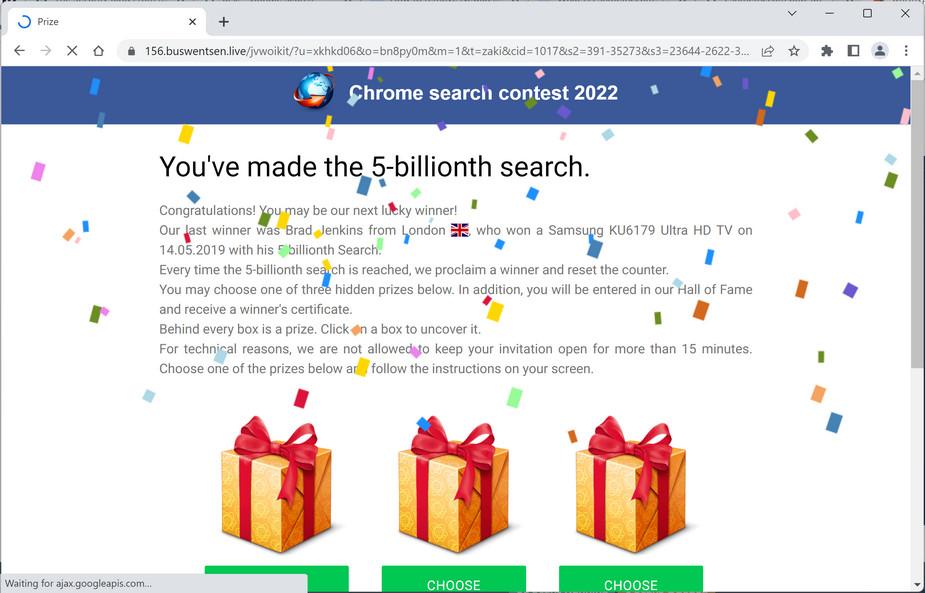Click CHOOSE under the right gift box

(631, 581)
